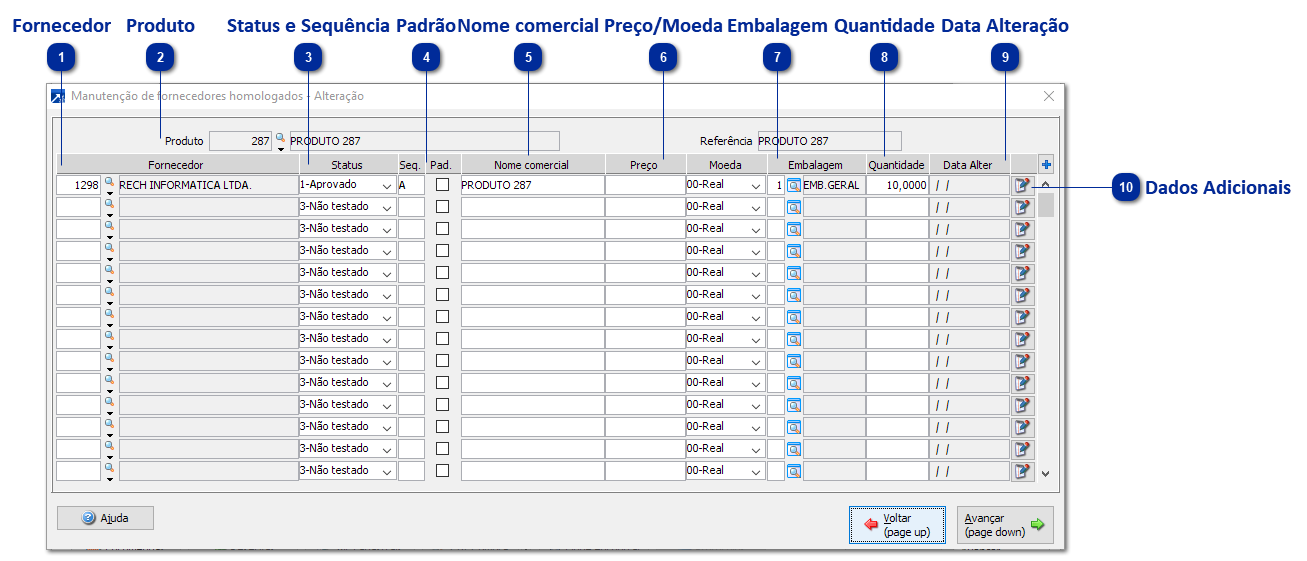Viewport: 1307px width, 561px height.
Task: Click Quantidade field showing 10,0000
Action: click(897, 185)
